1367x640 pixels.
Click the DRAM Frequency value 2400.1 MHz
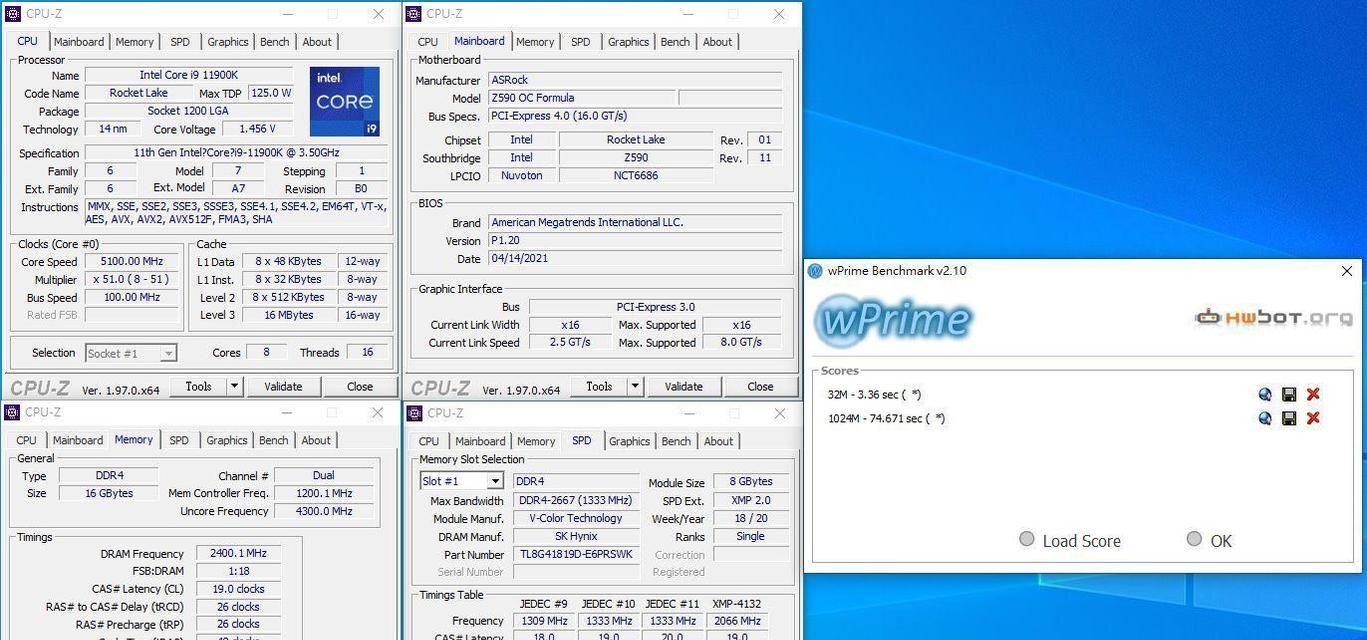click(239, 553)
